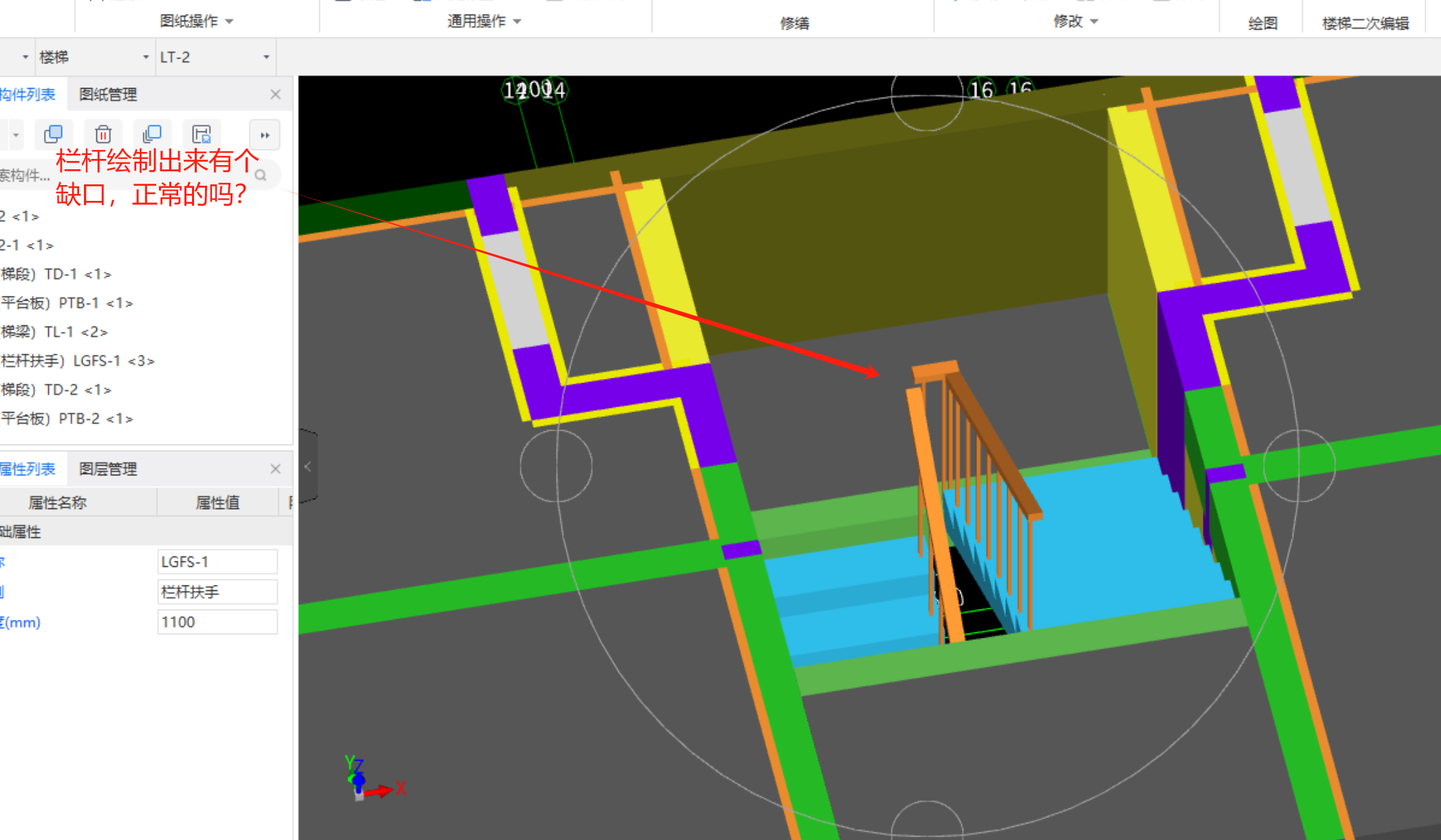This screenshot has height=840, width=1441.
Task: Click the 属性值 column header
Action: coord(217,503)
